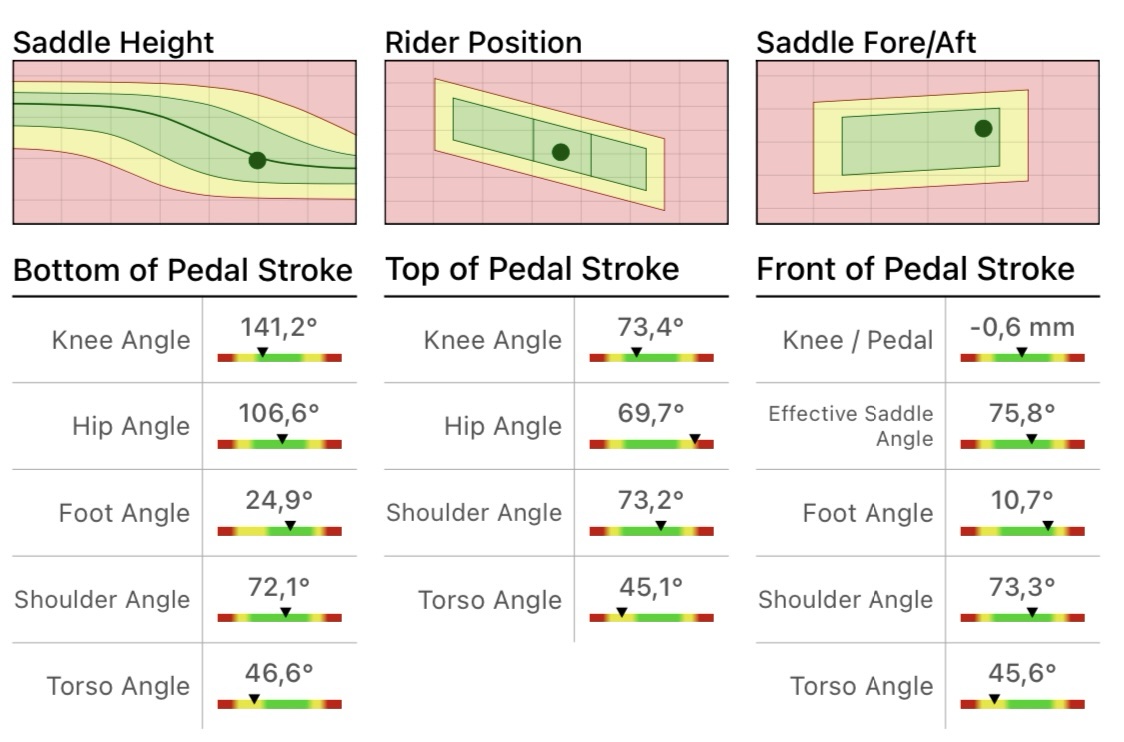
Task: Open the Saddle Height chart
Action: (x=185, y=142)
